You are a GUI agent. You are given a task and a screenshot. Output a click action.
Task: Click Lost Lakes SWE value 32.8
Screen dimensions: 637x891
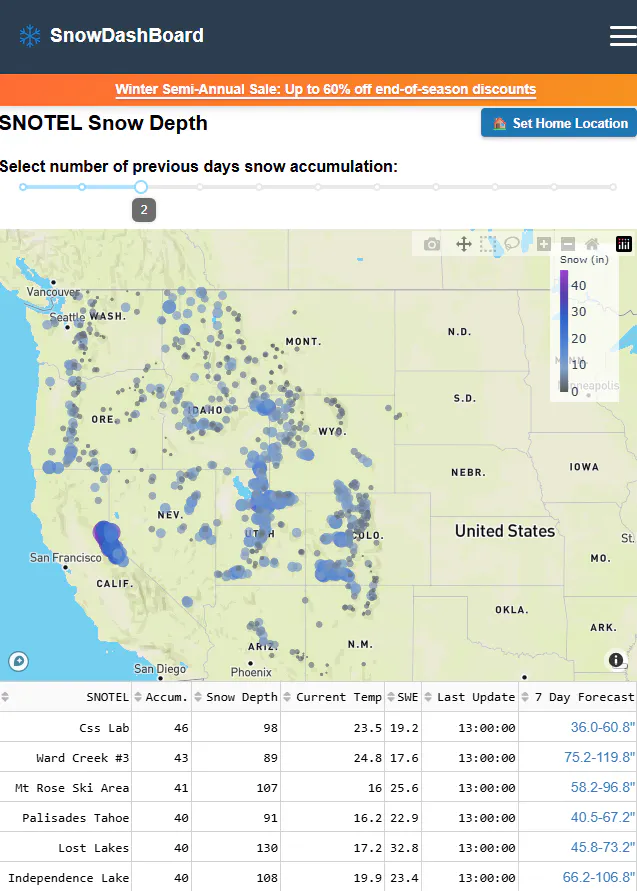coord(404,848)
